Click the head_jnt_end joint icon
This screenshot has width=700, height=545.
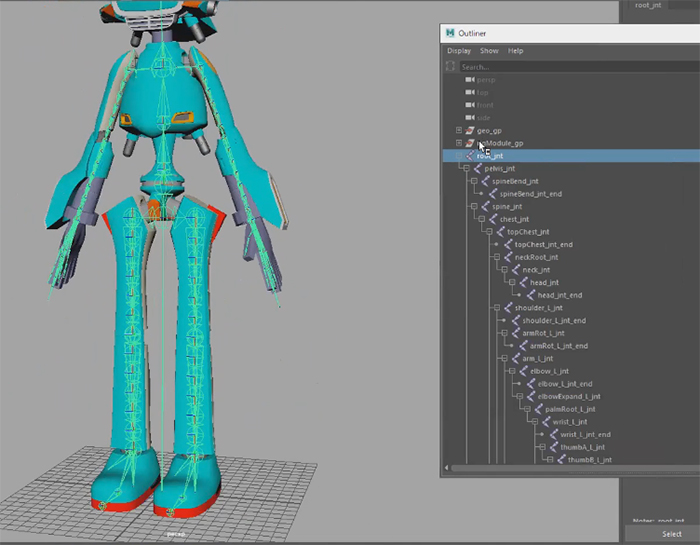click(x=531, y=295)
